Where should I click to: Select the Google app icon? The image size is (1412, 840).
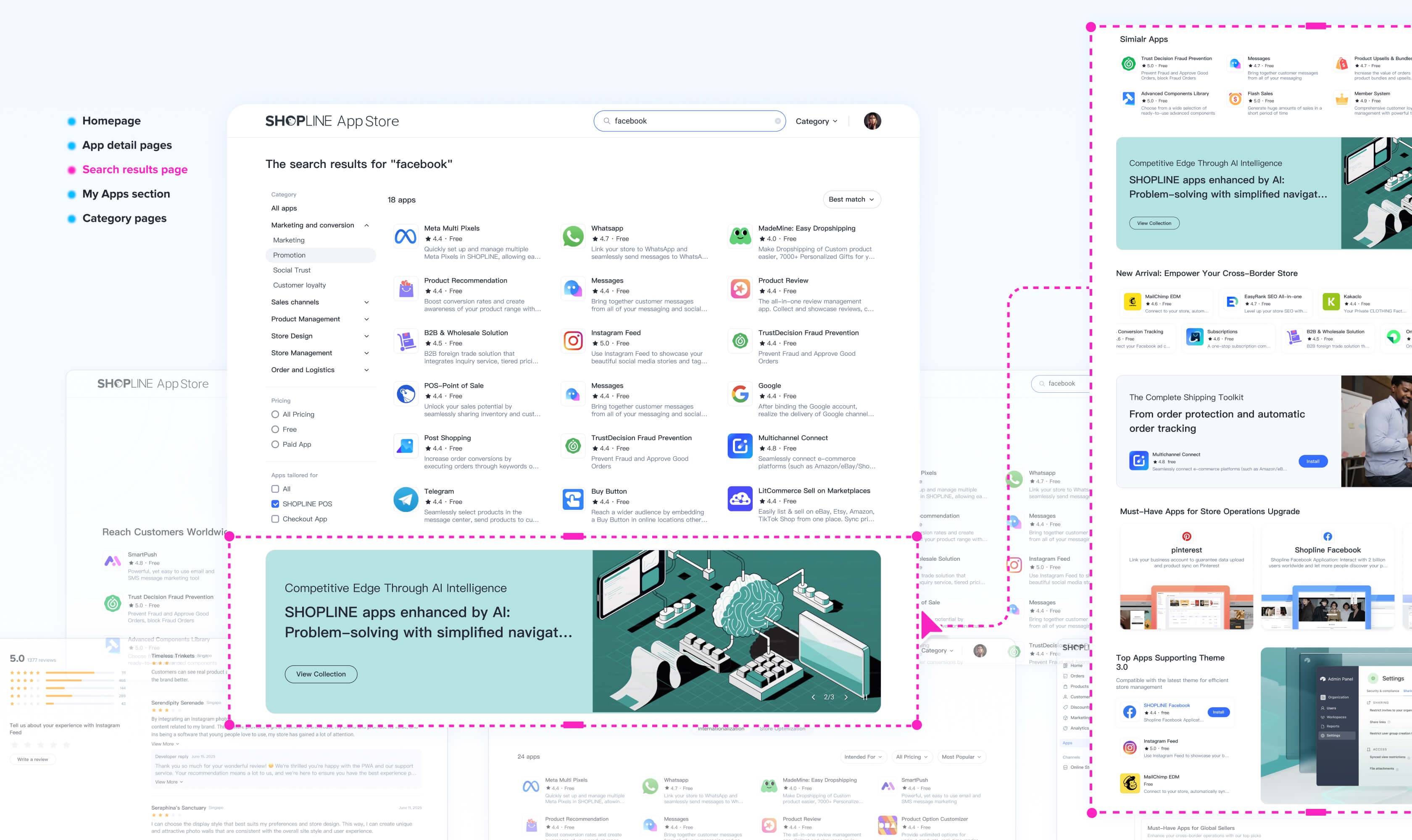tap(740, 394)
